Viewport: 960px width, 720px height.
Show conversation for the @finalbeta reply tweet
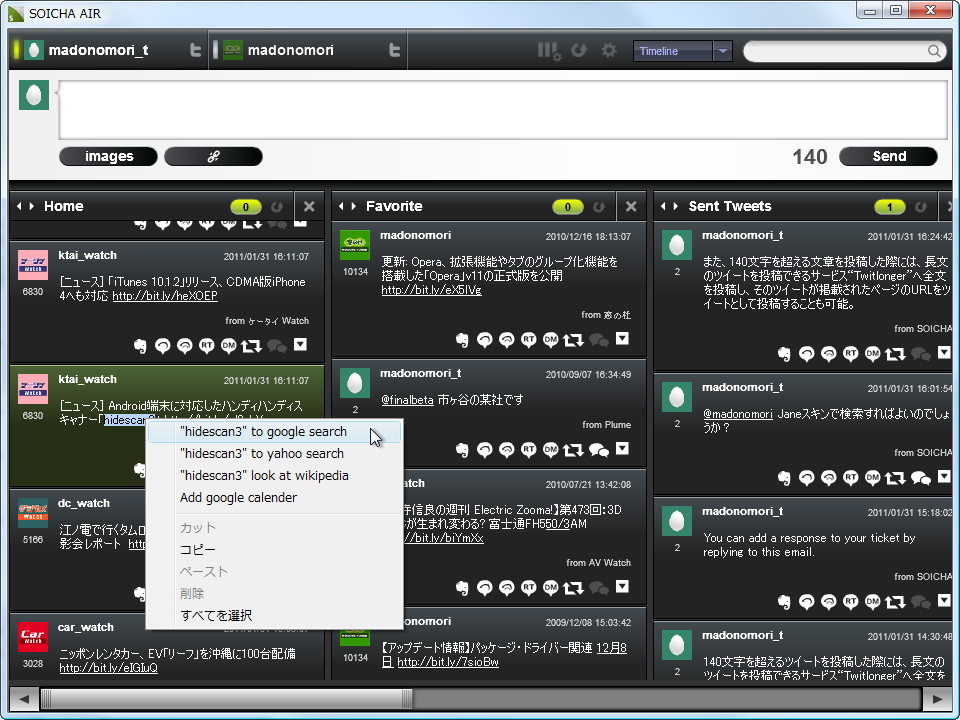(x=599, y=451)
